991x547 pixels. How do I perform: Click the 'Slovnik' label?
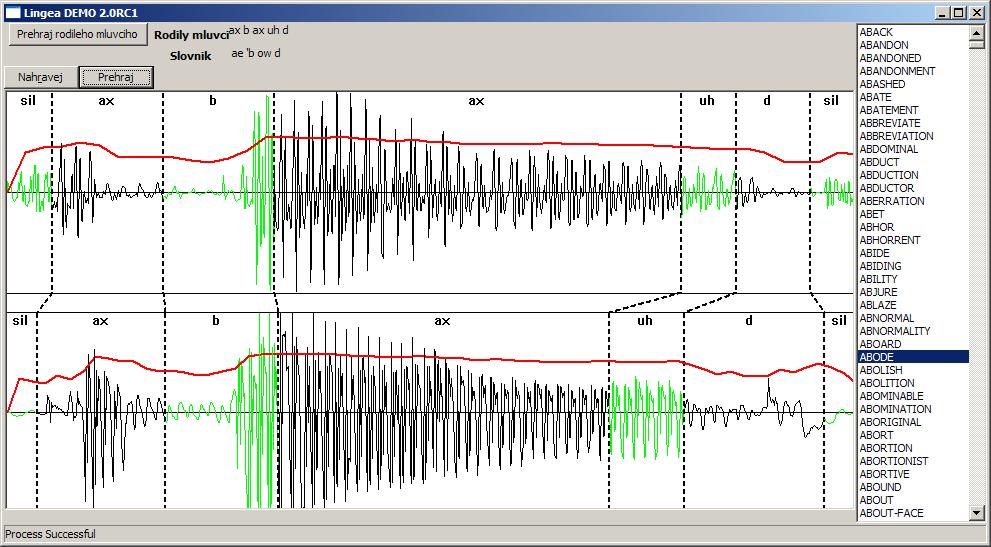pos(190,56)
